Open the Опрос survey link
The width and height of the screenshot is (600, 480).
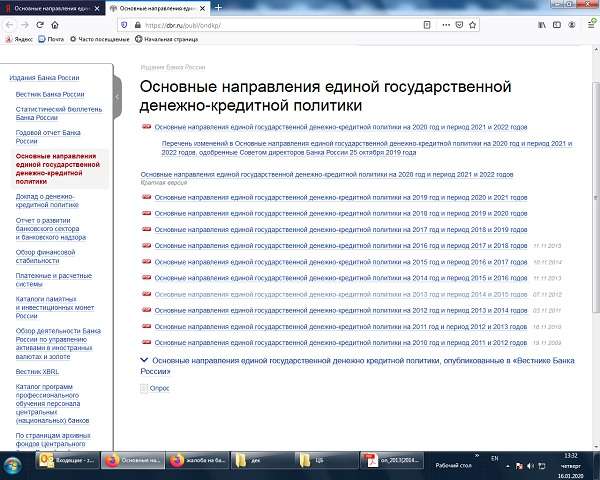pyautogui.click(x=159, y=388)
